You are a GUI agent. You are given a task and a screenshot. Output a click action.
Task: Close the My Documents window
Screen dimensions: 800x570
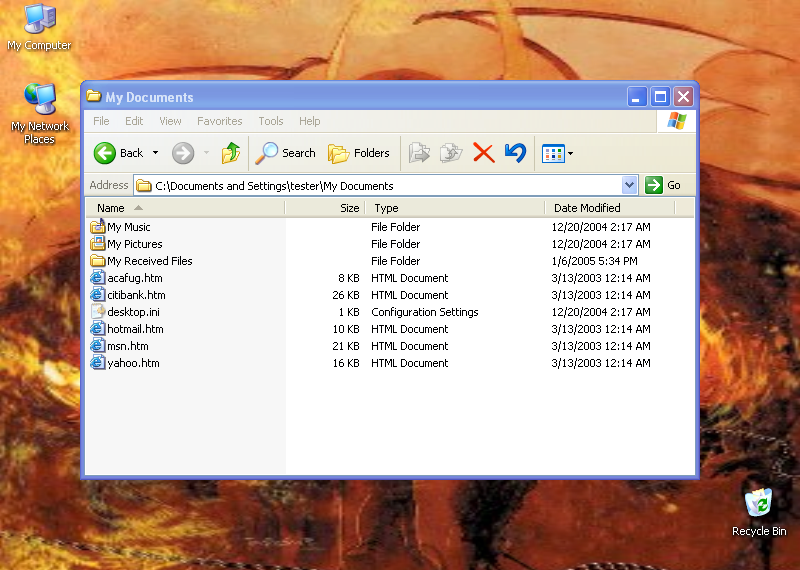pos(683,96)
